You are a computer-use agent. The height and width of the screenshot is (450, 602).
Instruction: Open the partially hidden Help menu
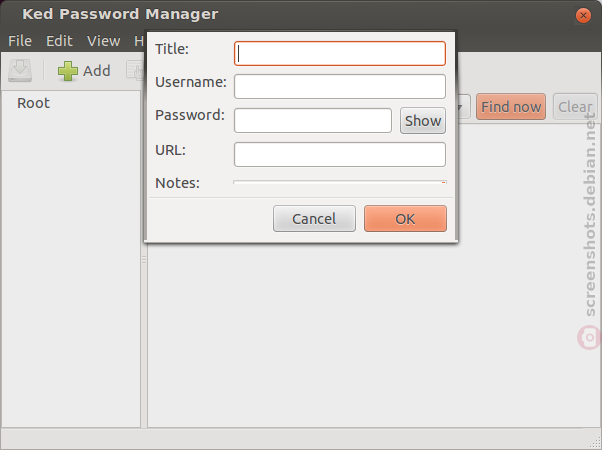(x=139, y=41)
